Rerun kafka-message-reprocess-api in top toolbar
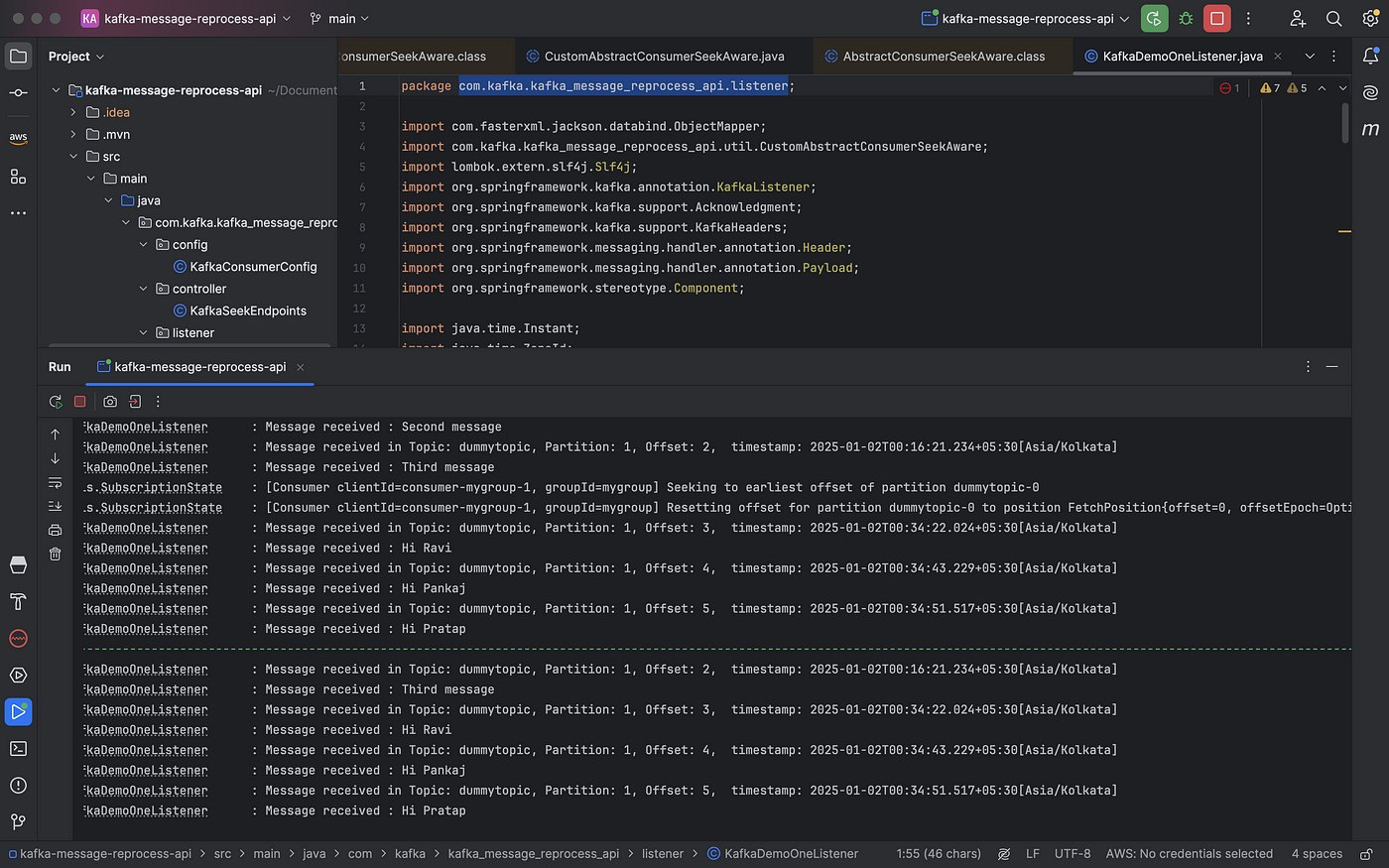 [1154, 18]
